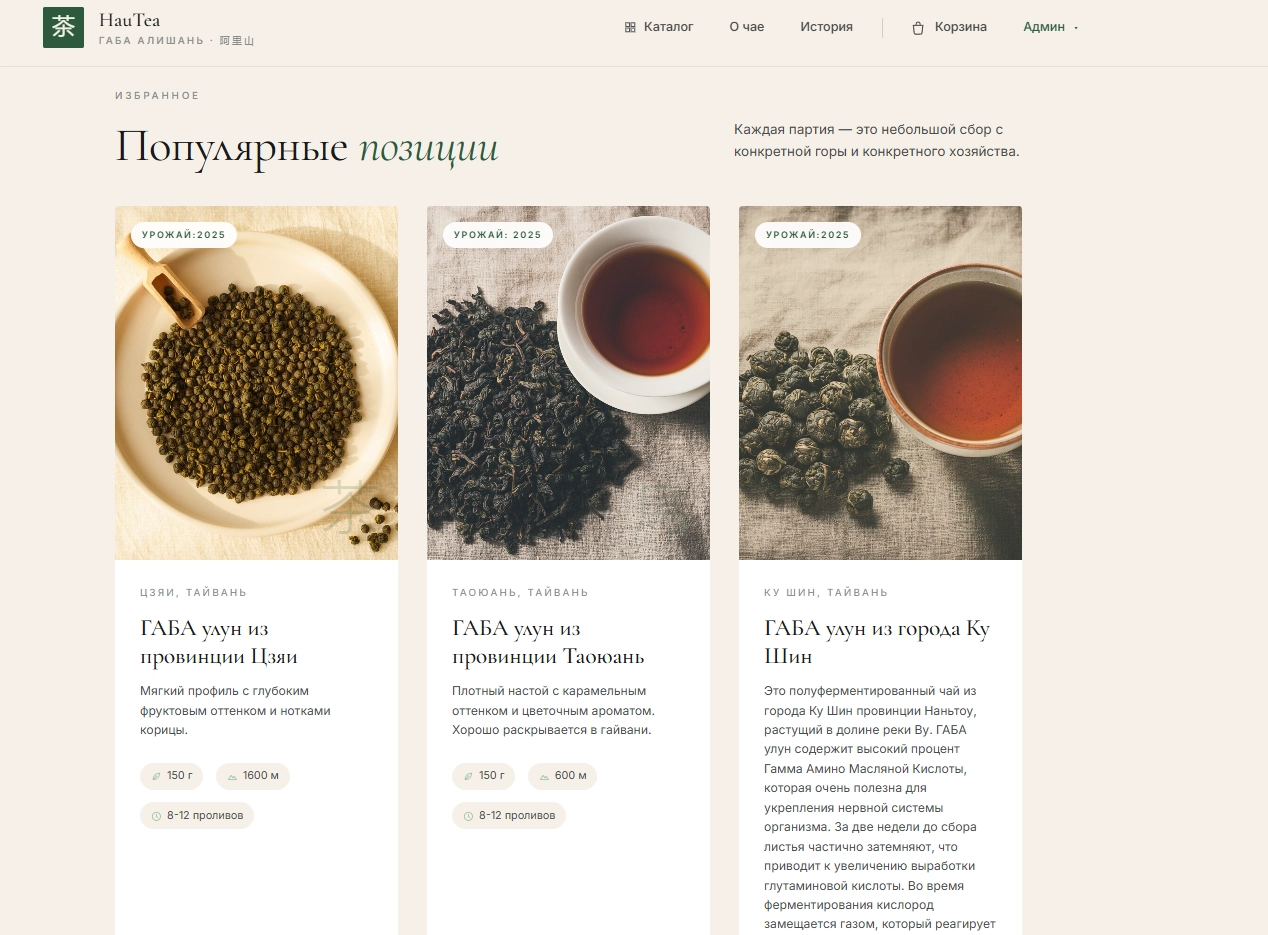
Task: Click the catalog grid icon in the header
Action: tap(630, 27)
